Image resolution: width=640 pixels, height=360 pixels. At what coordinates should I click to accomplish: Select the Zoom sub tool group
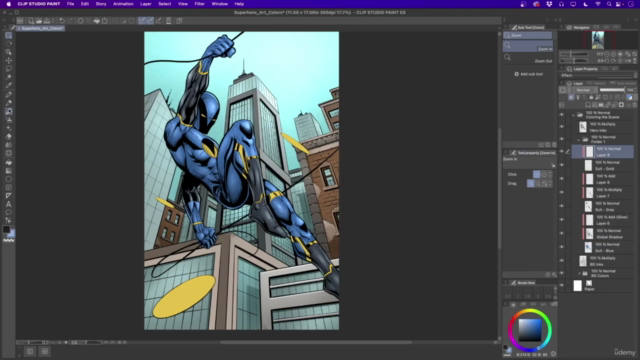[x=528, y=36]
